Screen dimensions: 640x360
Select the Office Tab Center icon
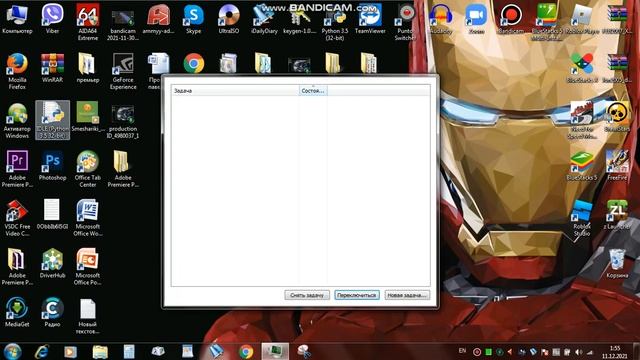(88, 169)
